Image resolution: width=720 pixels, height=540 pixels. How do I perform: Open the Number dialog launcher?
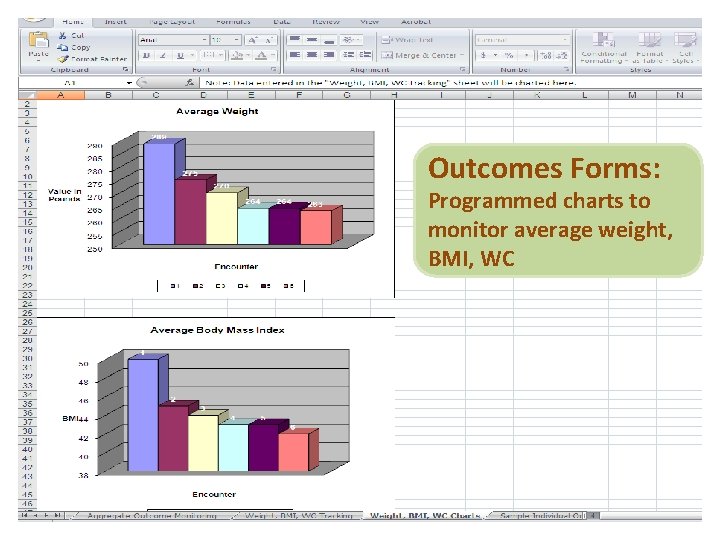coord(567,69)
